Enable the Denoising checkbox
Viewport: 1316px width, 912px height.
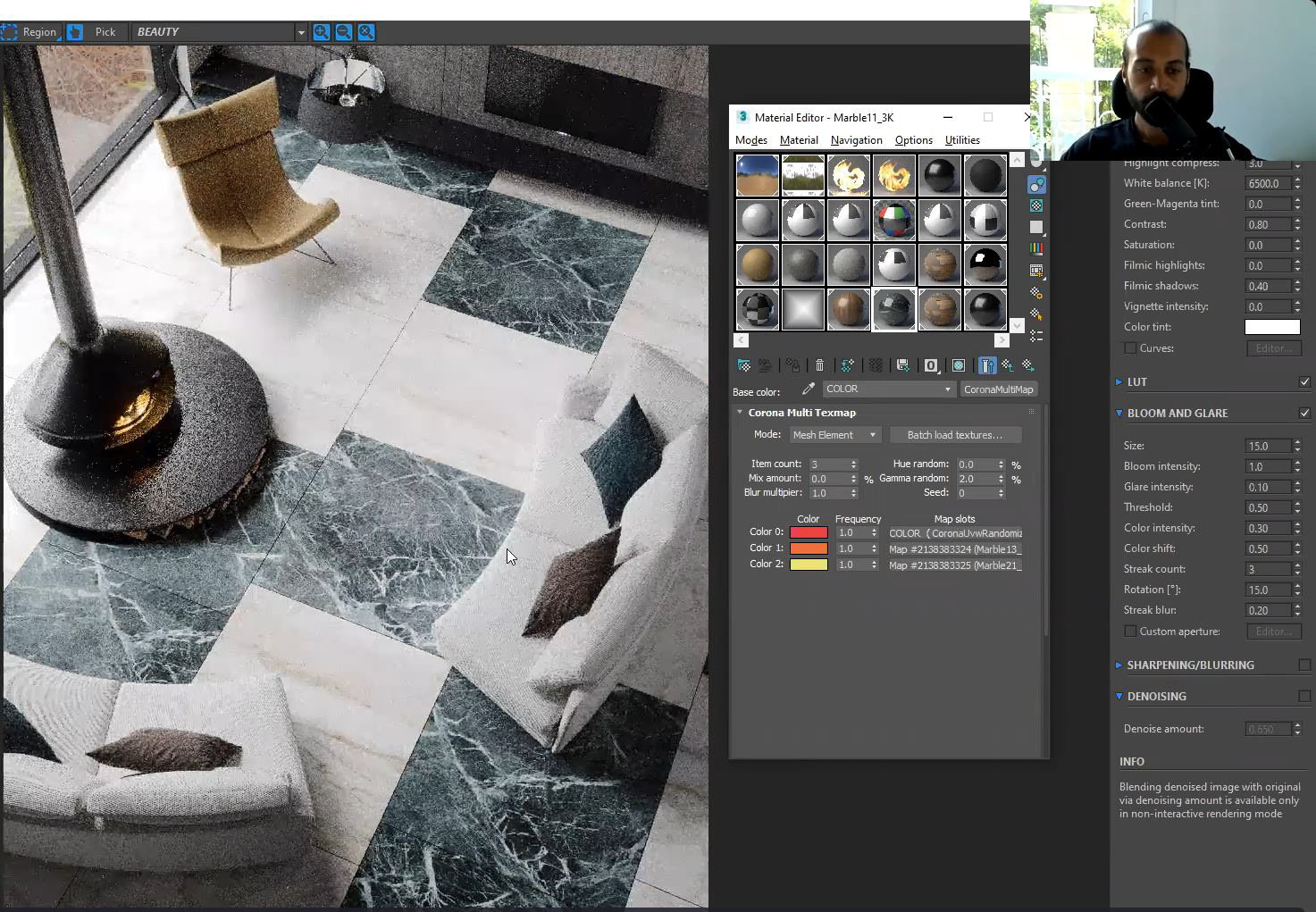(1304, 696)
